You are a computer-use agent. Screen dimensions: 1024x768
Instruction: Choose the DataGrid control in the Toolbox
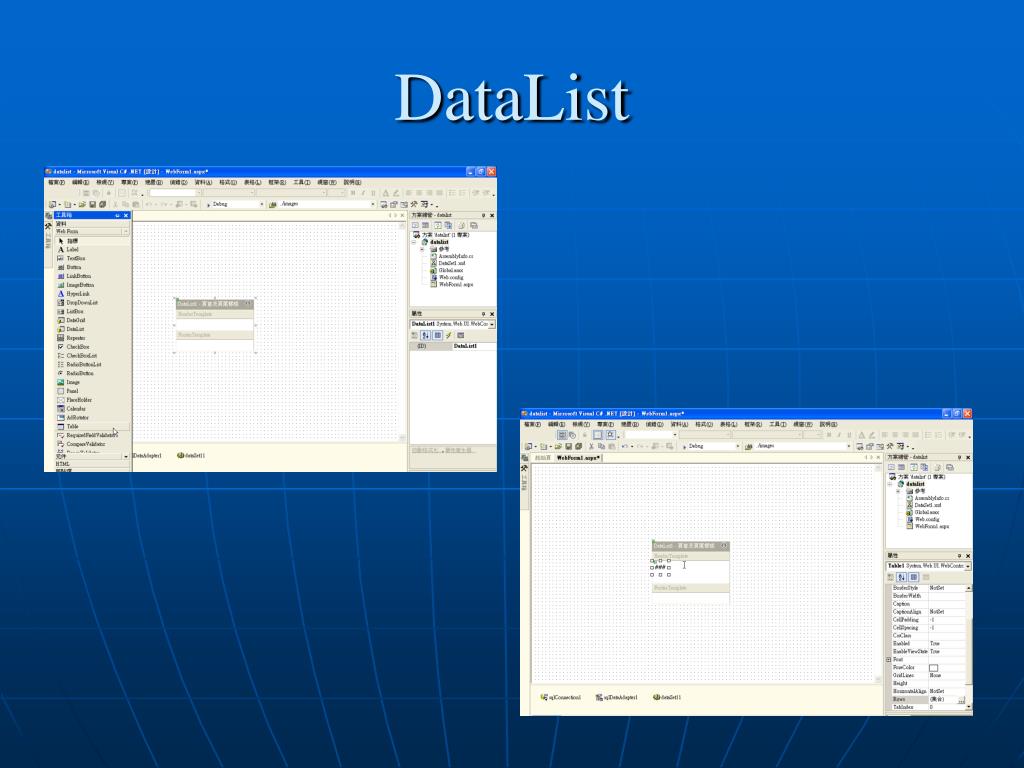click(x=71, y=320)
